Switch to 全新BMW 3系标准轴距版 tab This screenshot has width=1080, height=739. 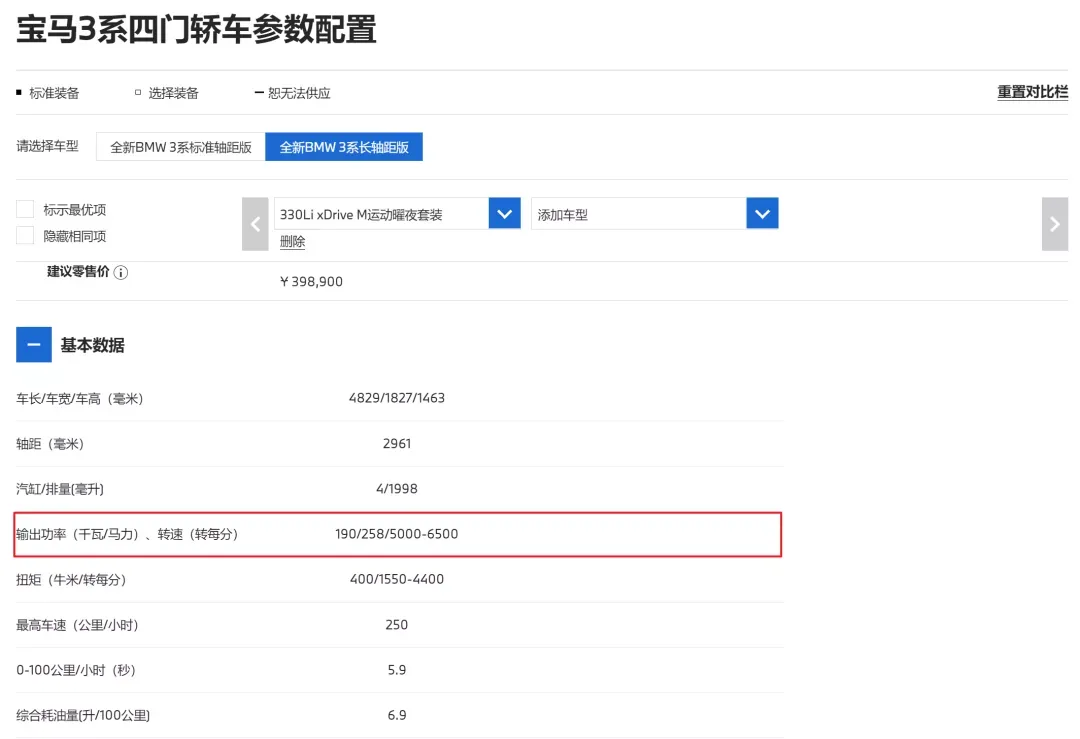pyautogui.click(x=180, y=147)
